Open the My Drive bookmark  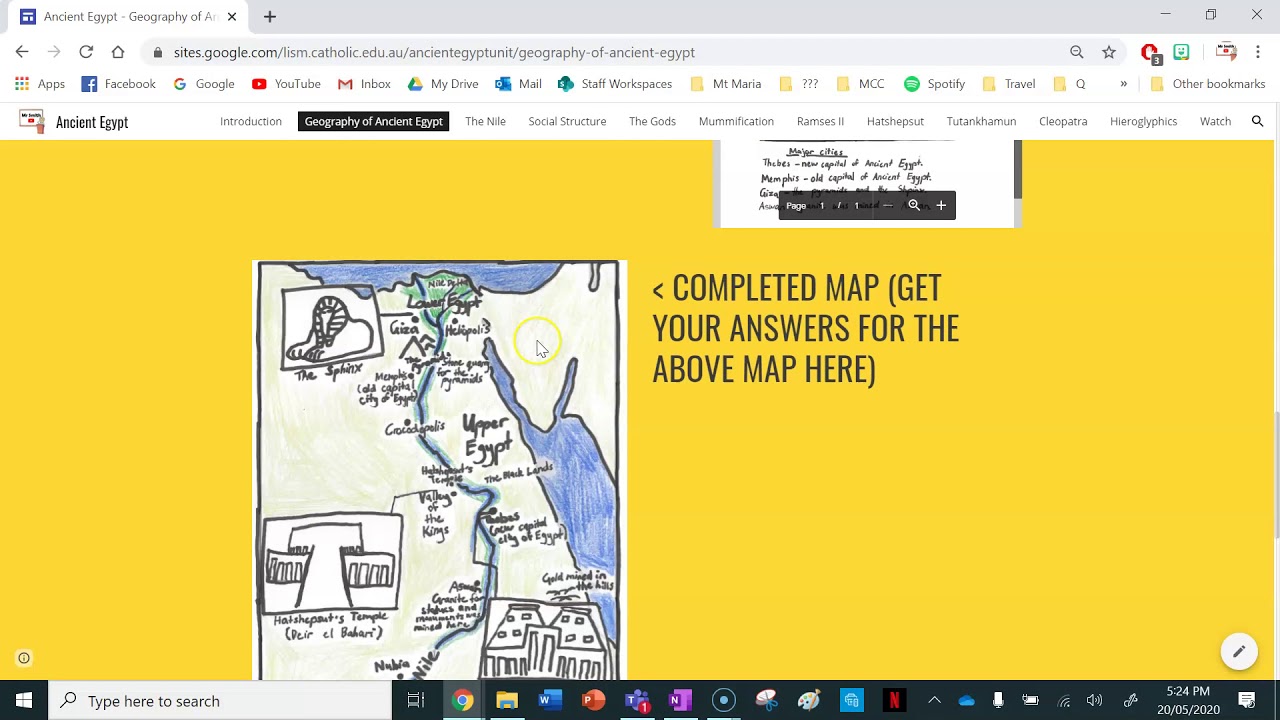443,84
